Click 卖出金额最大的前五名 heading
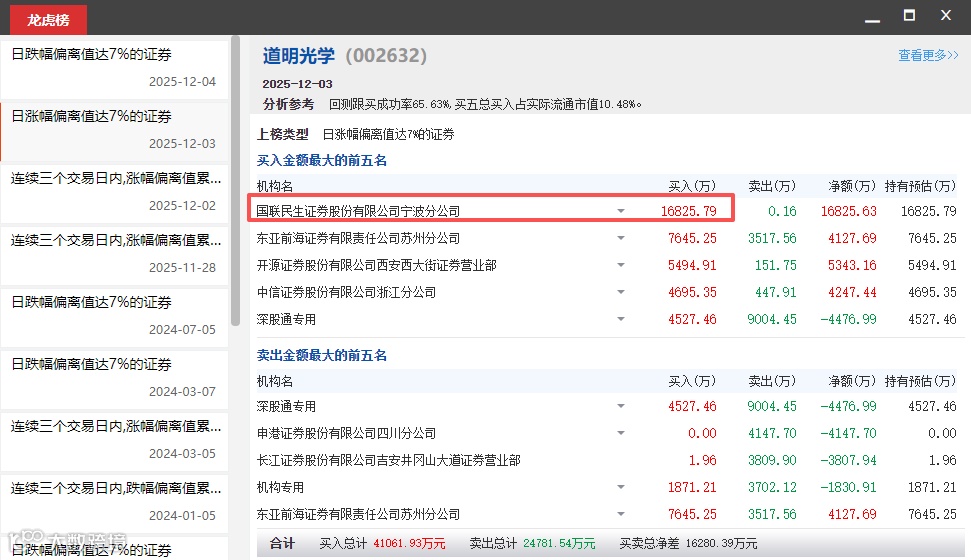 tap(321, 355)
